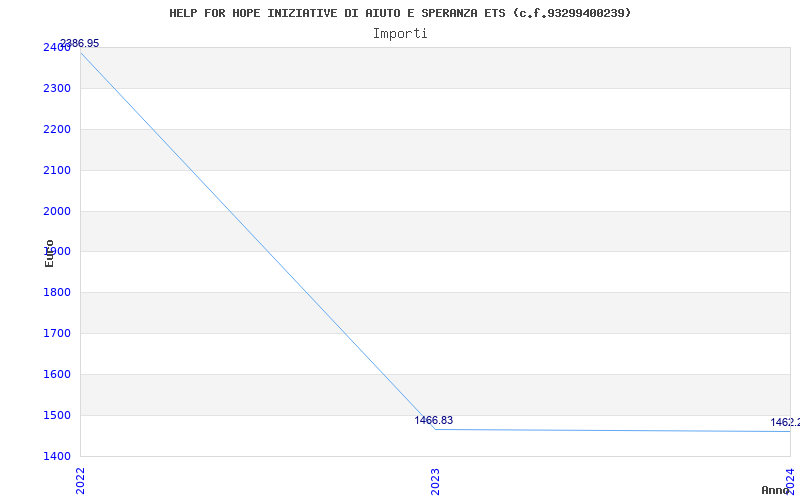The image size is (800, 500).
Task: Select the 1466.83 data point label
Action: click(x=433, y=420)
